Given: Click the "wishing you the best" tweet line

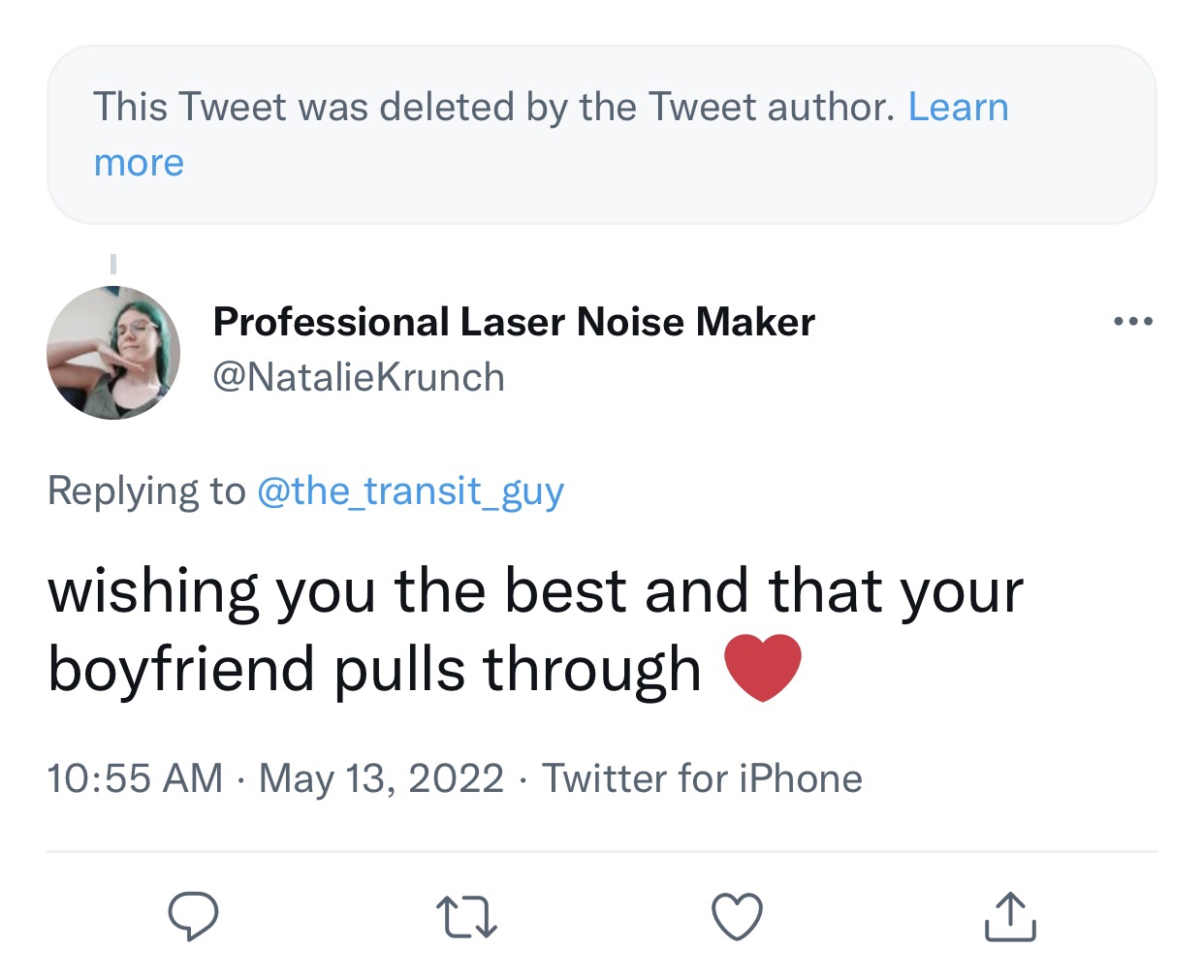Looking at the screenshot, I should click(535, 590).
